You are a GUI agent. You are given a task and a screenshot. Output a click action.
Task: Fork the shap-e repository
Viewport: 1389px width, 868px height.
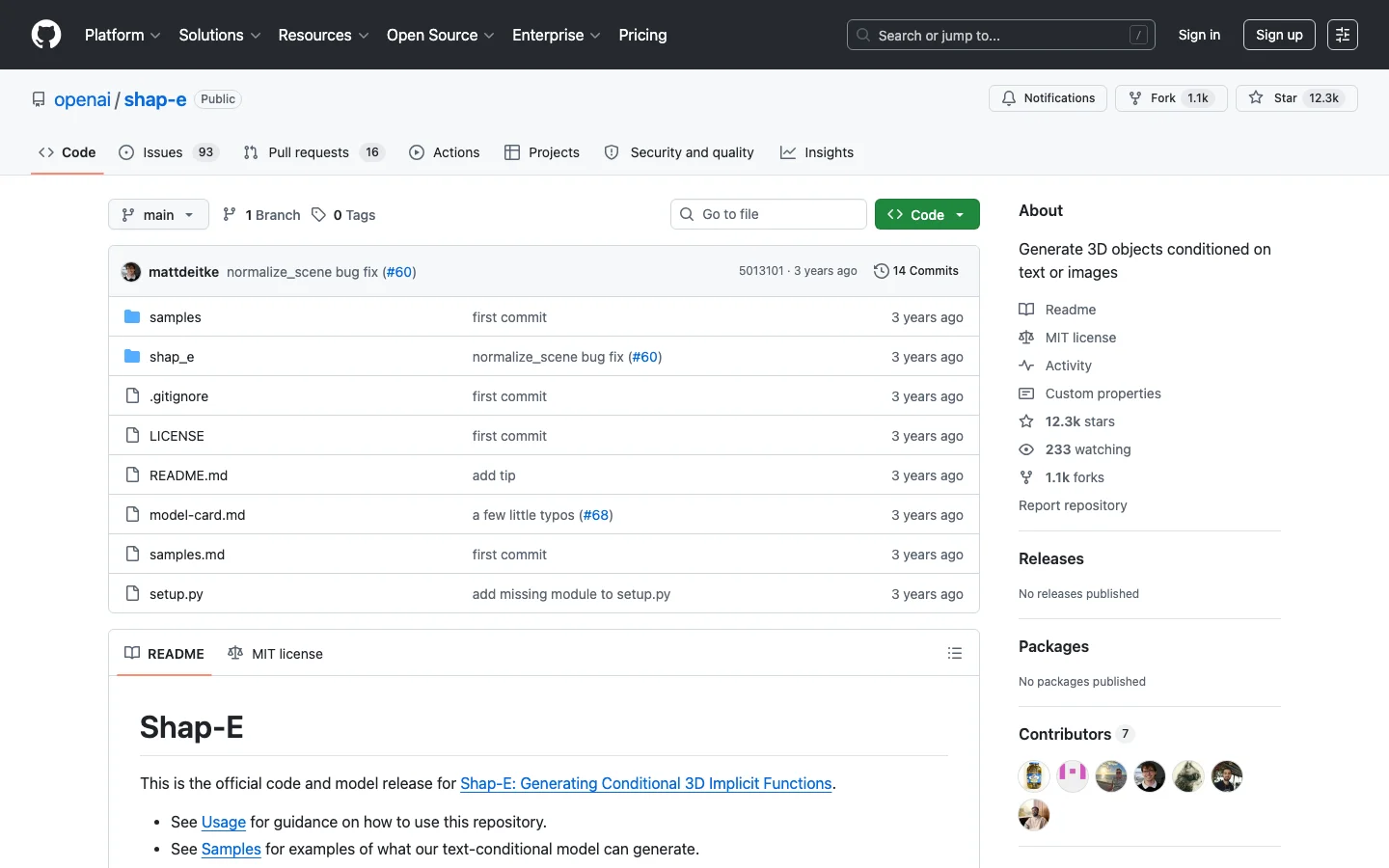point(1171,98)
